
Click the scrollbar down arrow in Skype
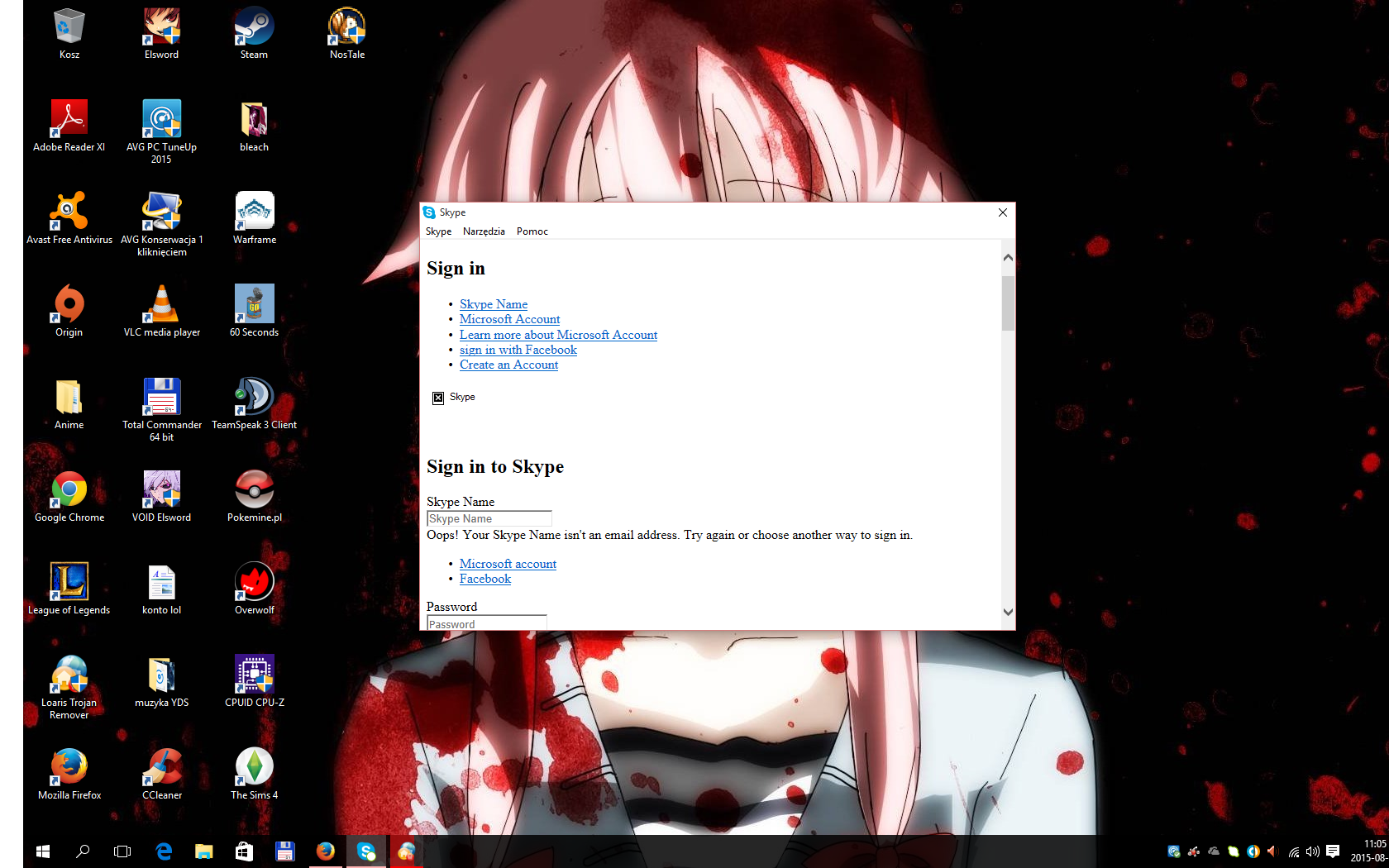pos(1008,612)
